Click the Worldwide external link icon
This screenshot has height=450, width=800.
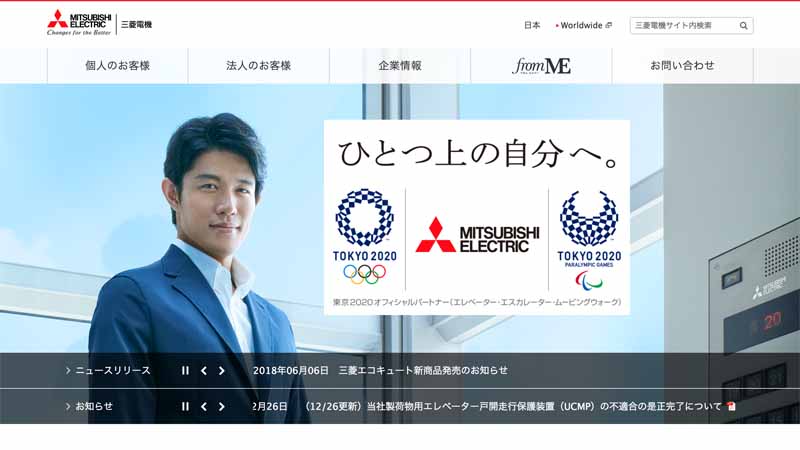[x=608, y=25]
